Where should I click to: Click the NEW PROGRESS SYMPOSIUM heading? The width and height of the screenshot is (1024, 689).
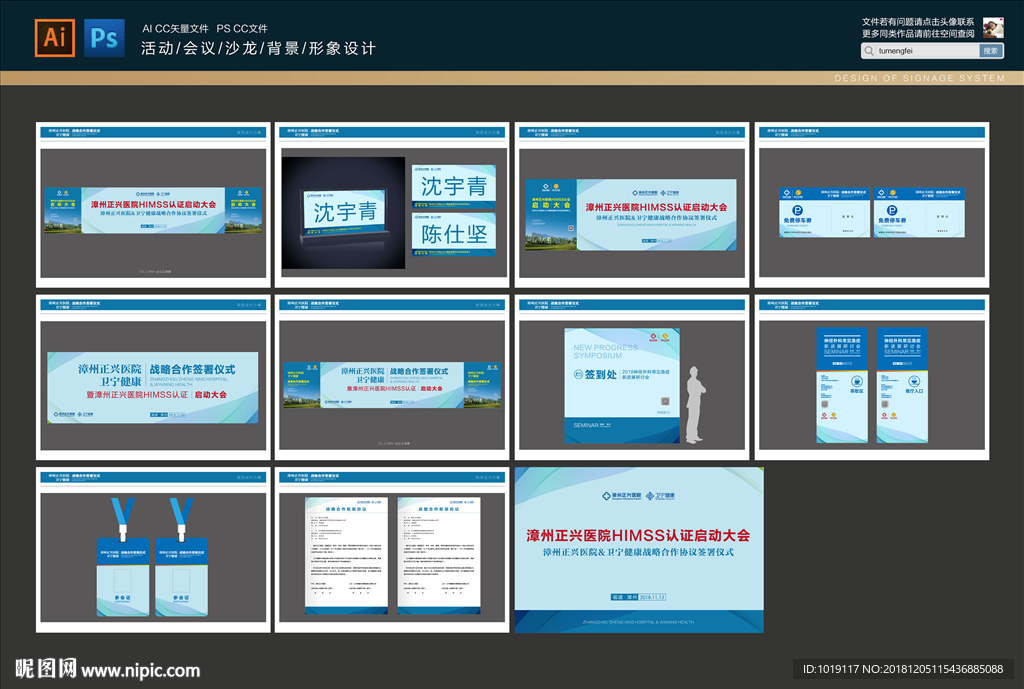coord(605,351)
